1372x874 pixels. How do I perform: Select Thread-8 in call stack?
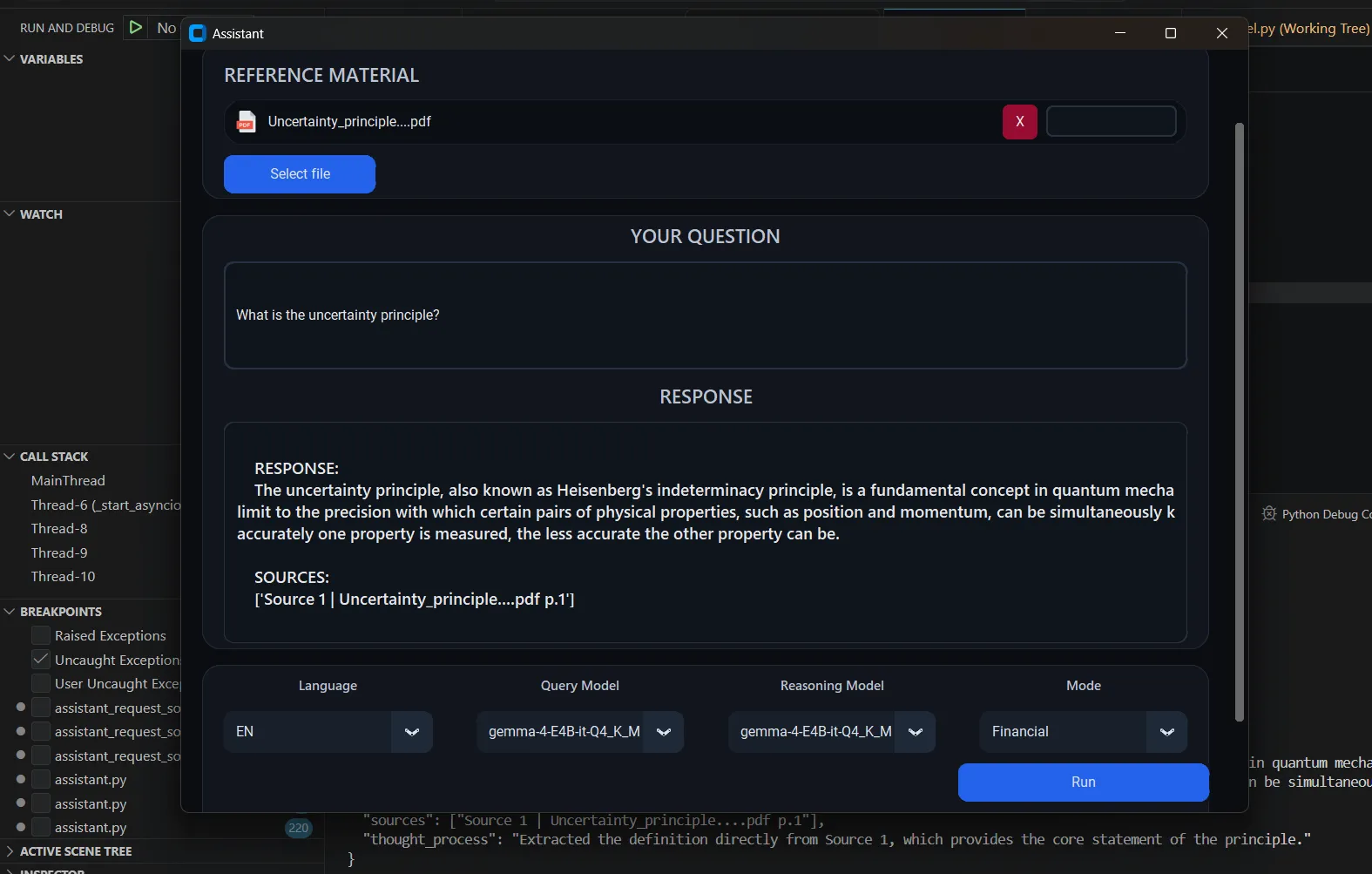[59, 528]
